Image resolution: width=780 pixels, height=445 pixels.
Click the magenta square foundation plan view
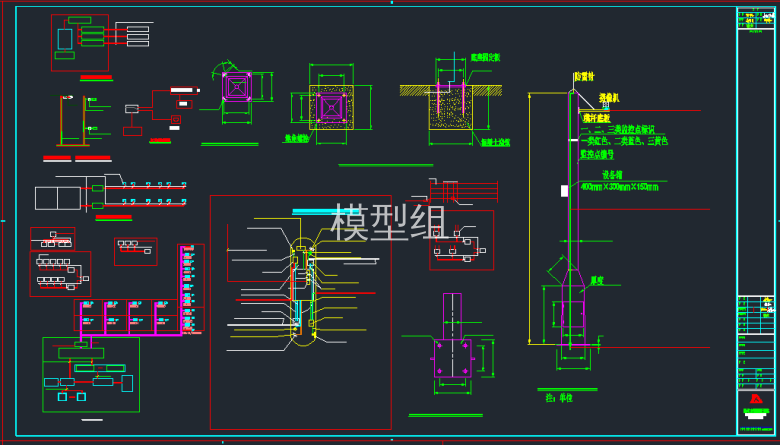(329, 106)
